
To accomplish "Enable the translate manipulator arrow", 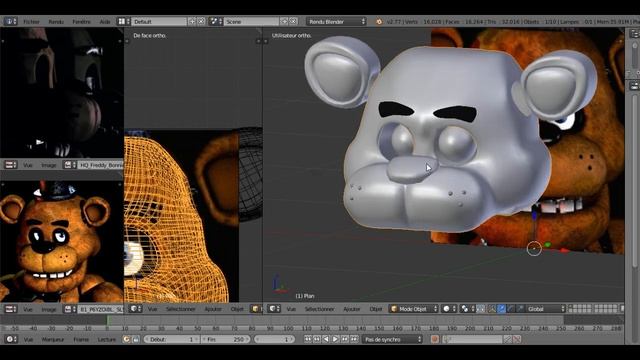I will tap(502, 309).
